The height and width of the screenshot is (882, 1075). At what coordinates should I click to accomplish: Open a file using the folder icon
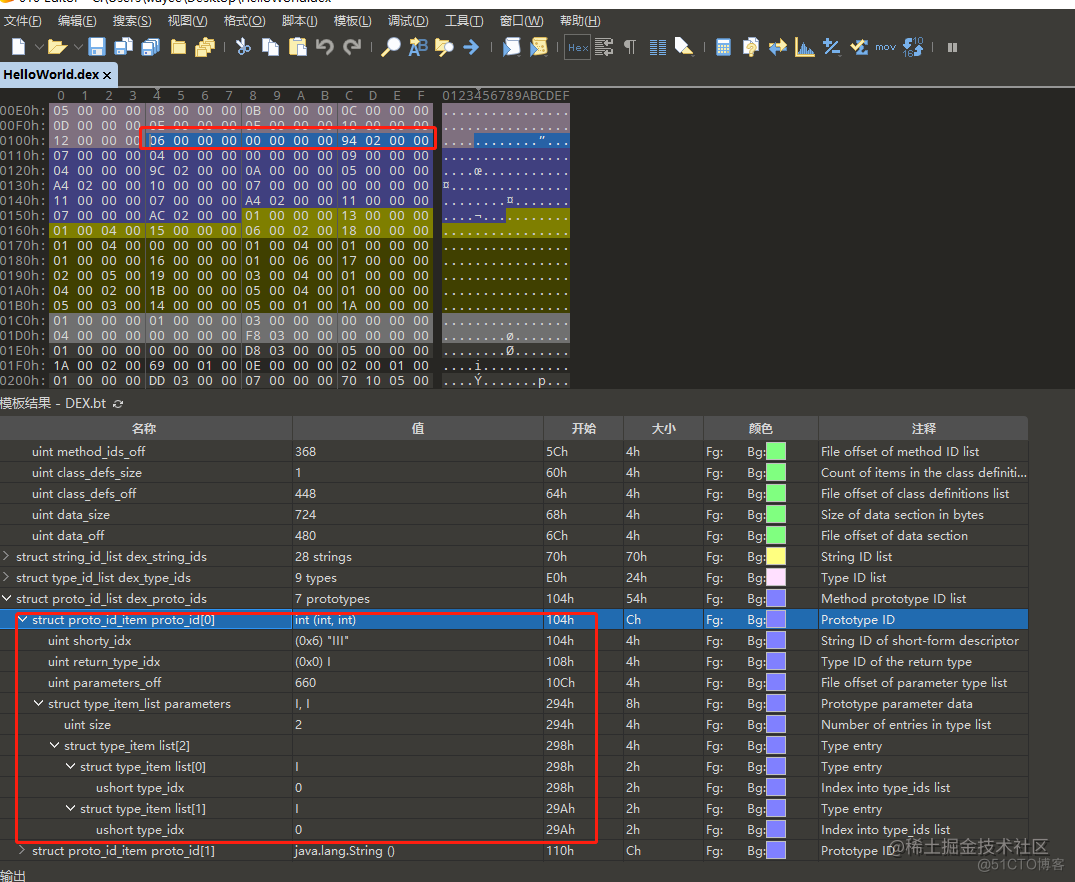pos(57,47)
